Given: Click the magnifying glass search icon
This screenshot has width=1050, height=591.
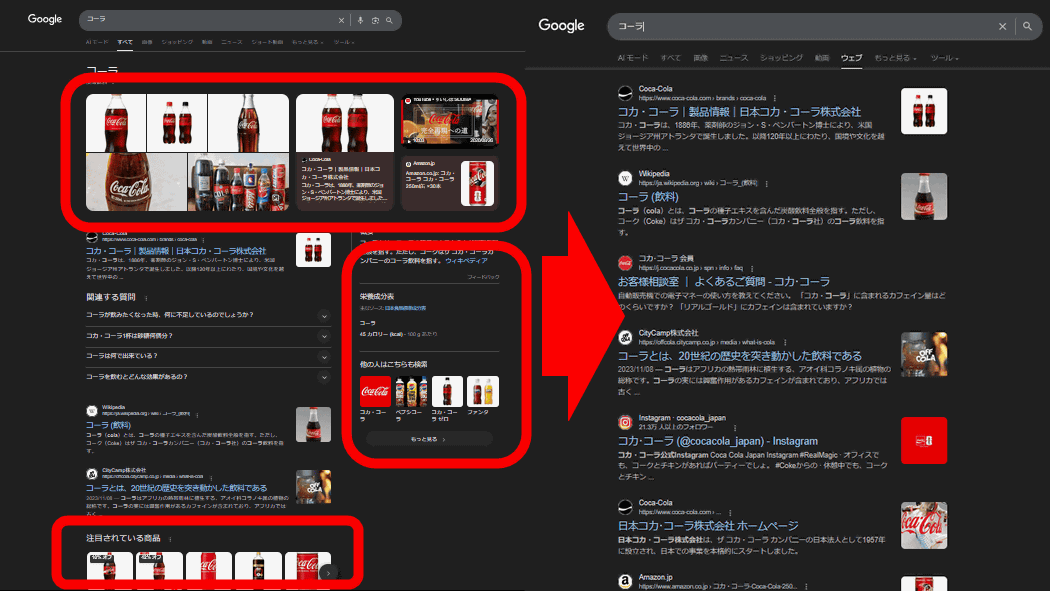Looking at the screenshot, I should click(x=389, y=20).
